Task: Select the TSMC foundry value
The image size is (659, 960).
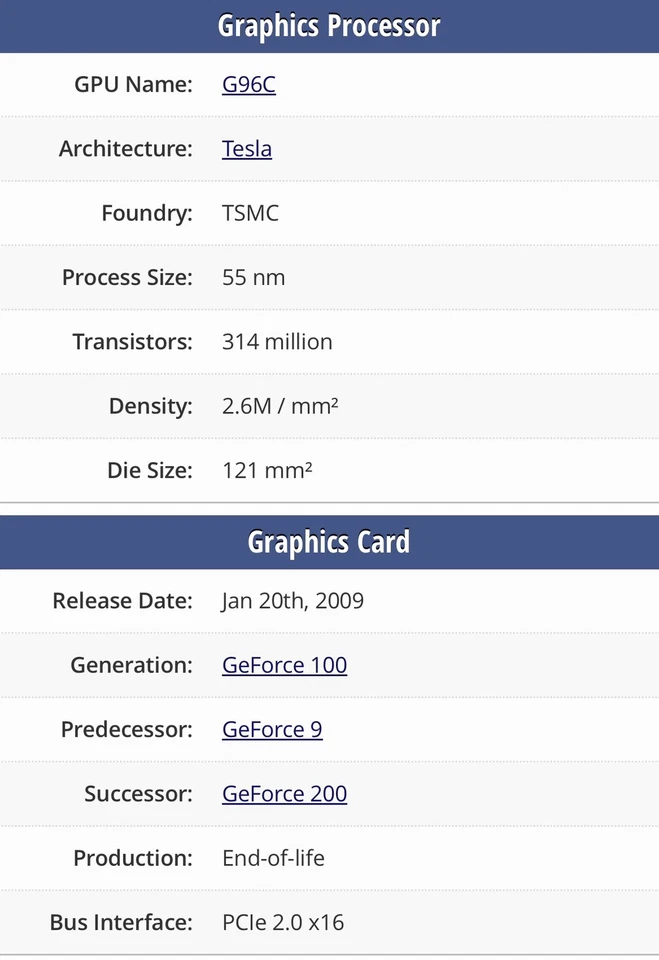Action: [250, 213]
